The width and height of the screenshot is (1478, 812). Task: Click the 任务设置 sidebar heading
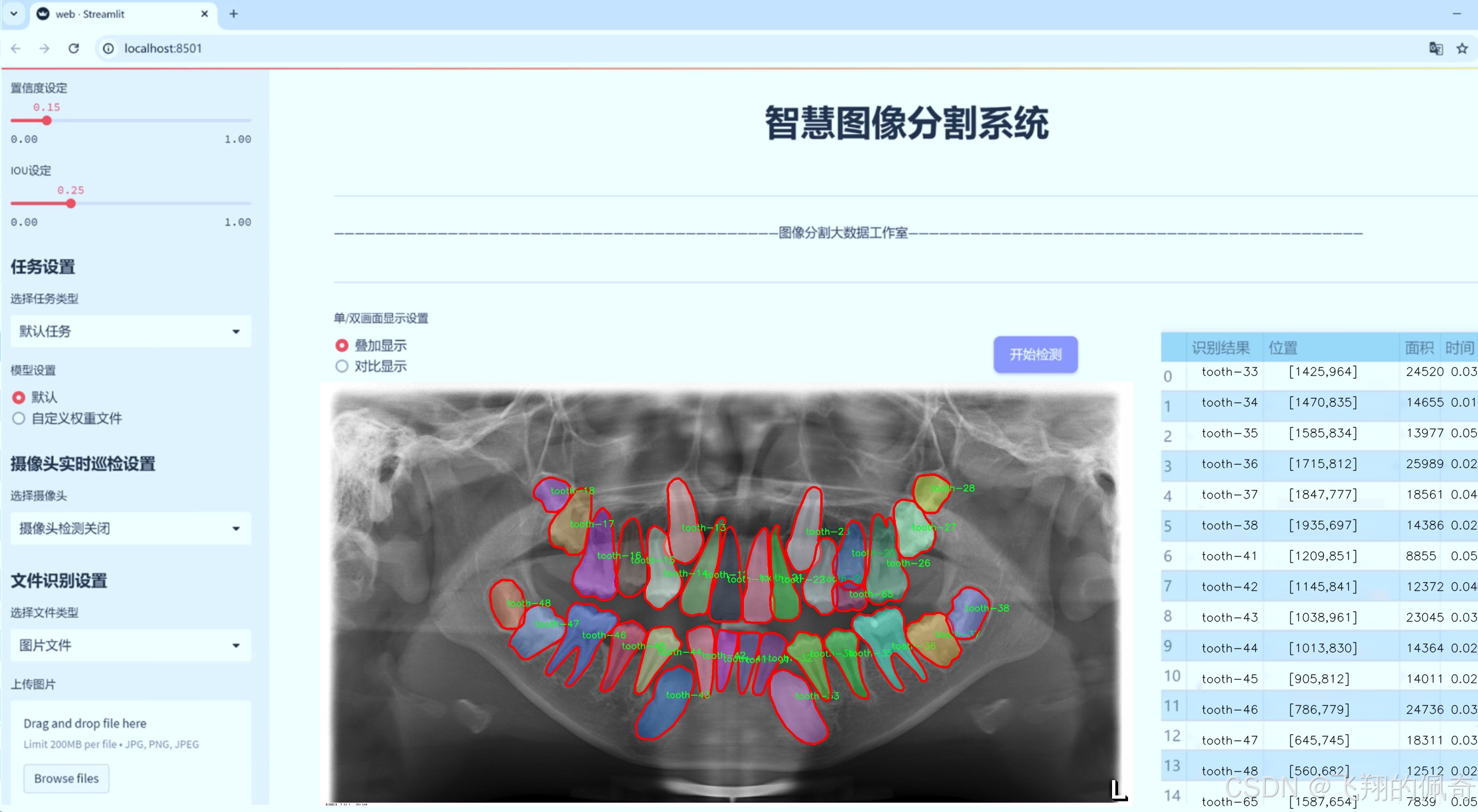(x=43, y=267)
